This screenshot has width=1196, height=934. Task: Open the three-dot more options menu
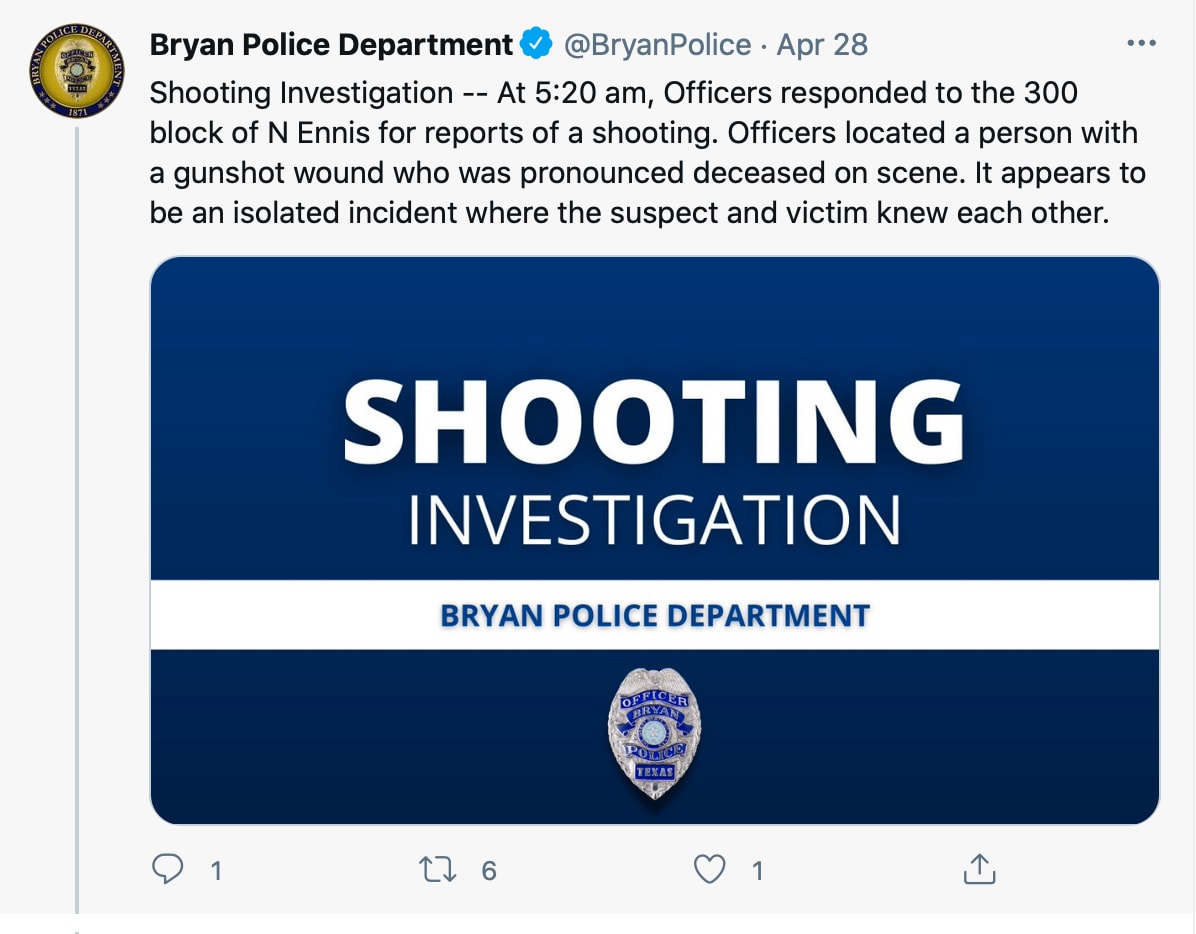pos(1140,44)
